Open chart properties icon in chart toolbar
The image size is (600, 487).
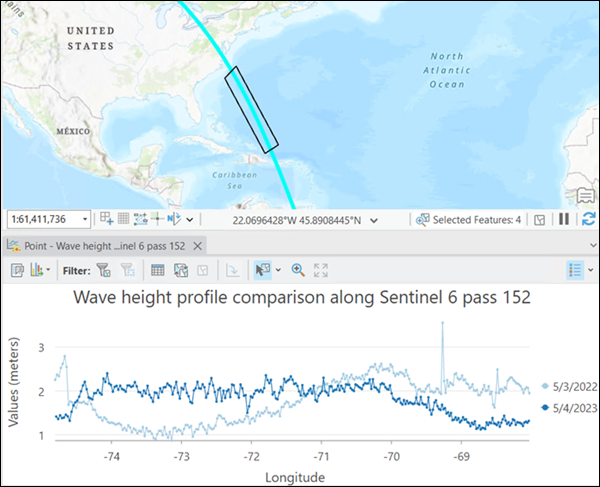tap(18, 270)
